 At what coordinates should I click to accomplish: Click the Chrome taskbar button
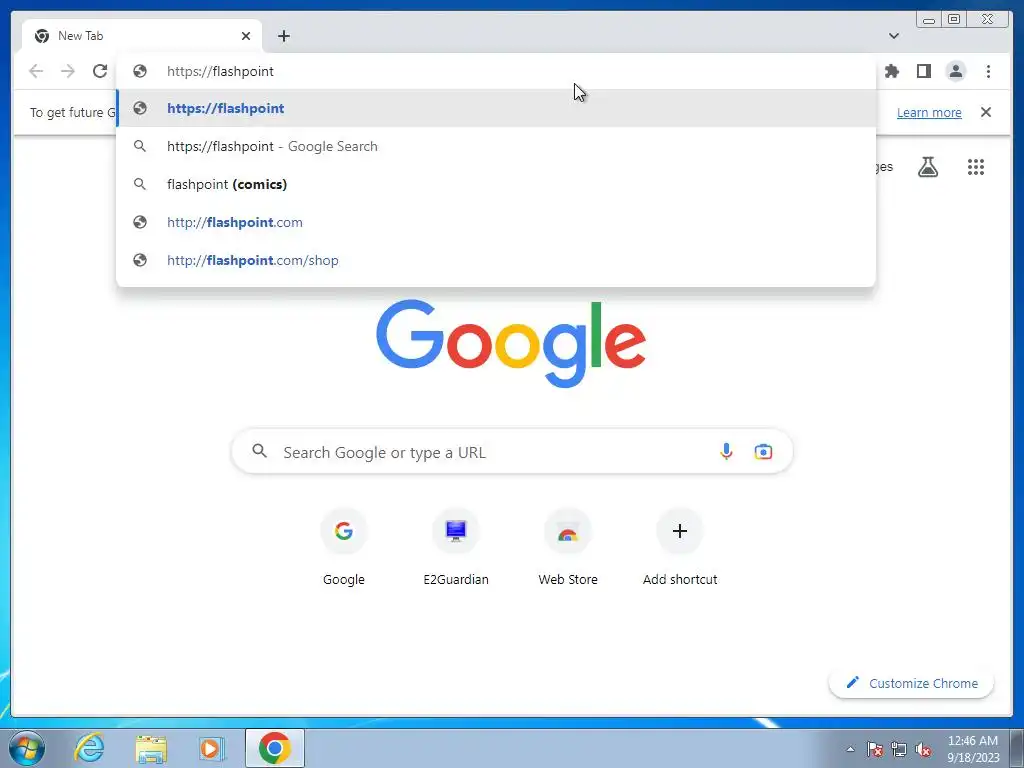[x=274, y=748]
